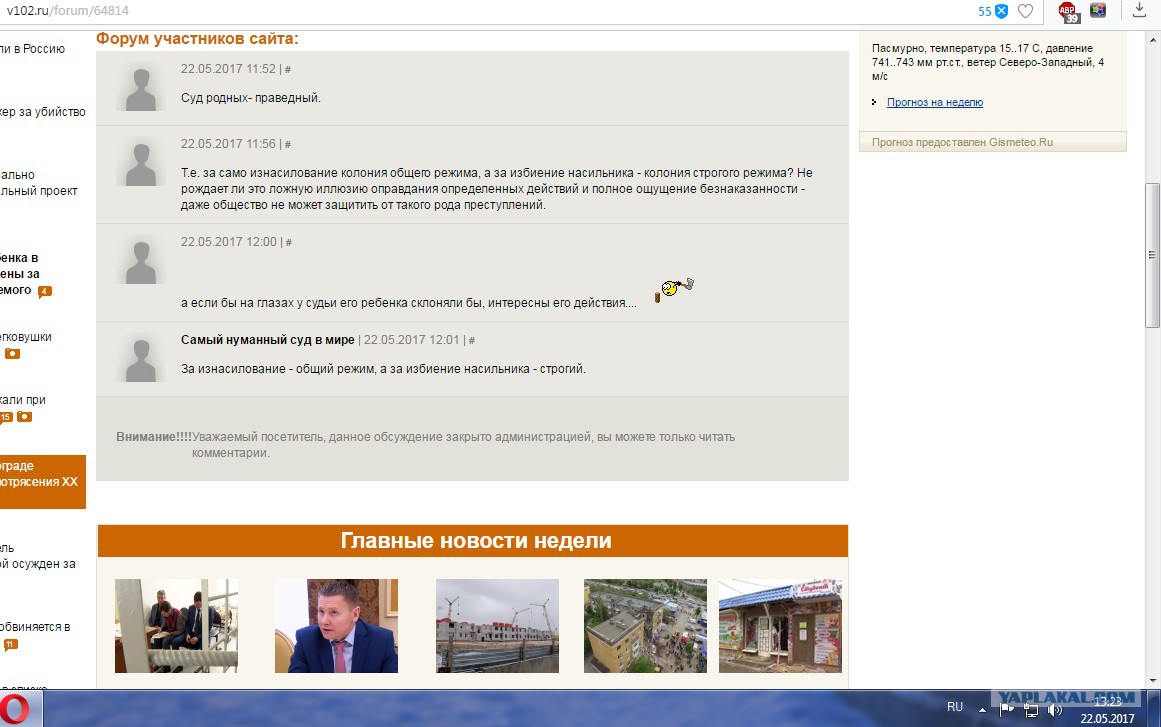
Task: Click the # permalink of the 12:00 comment
Action: point(289,242)
